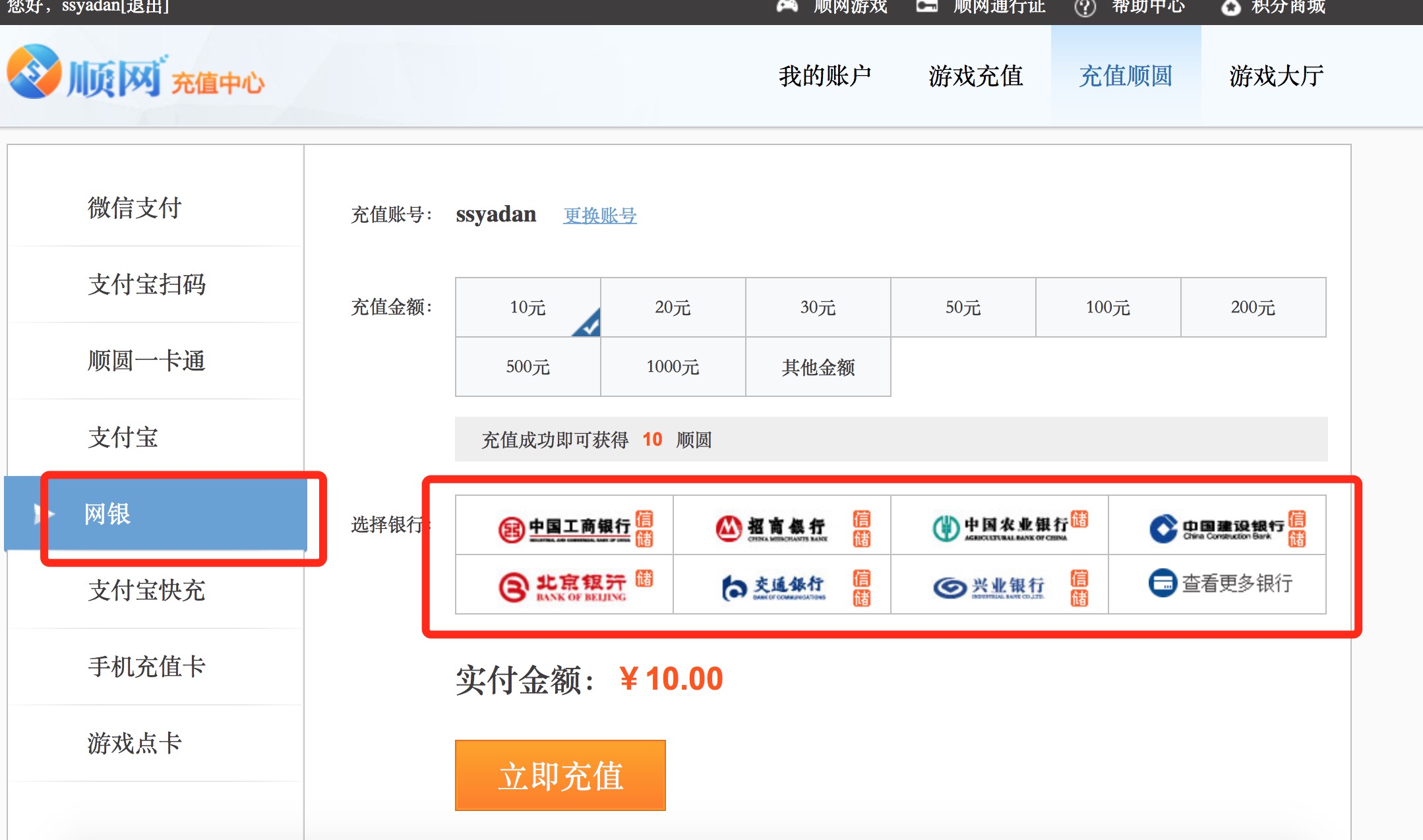Click the gamepad icon beside 顺网游戏
Image resolution: width=1423 pixels, height=840 pixels.
click(x=787, y=7)
